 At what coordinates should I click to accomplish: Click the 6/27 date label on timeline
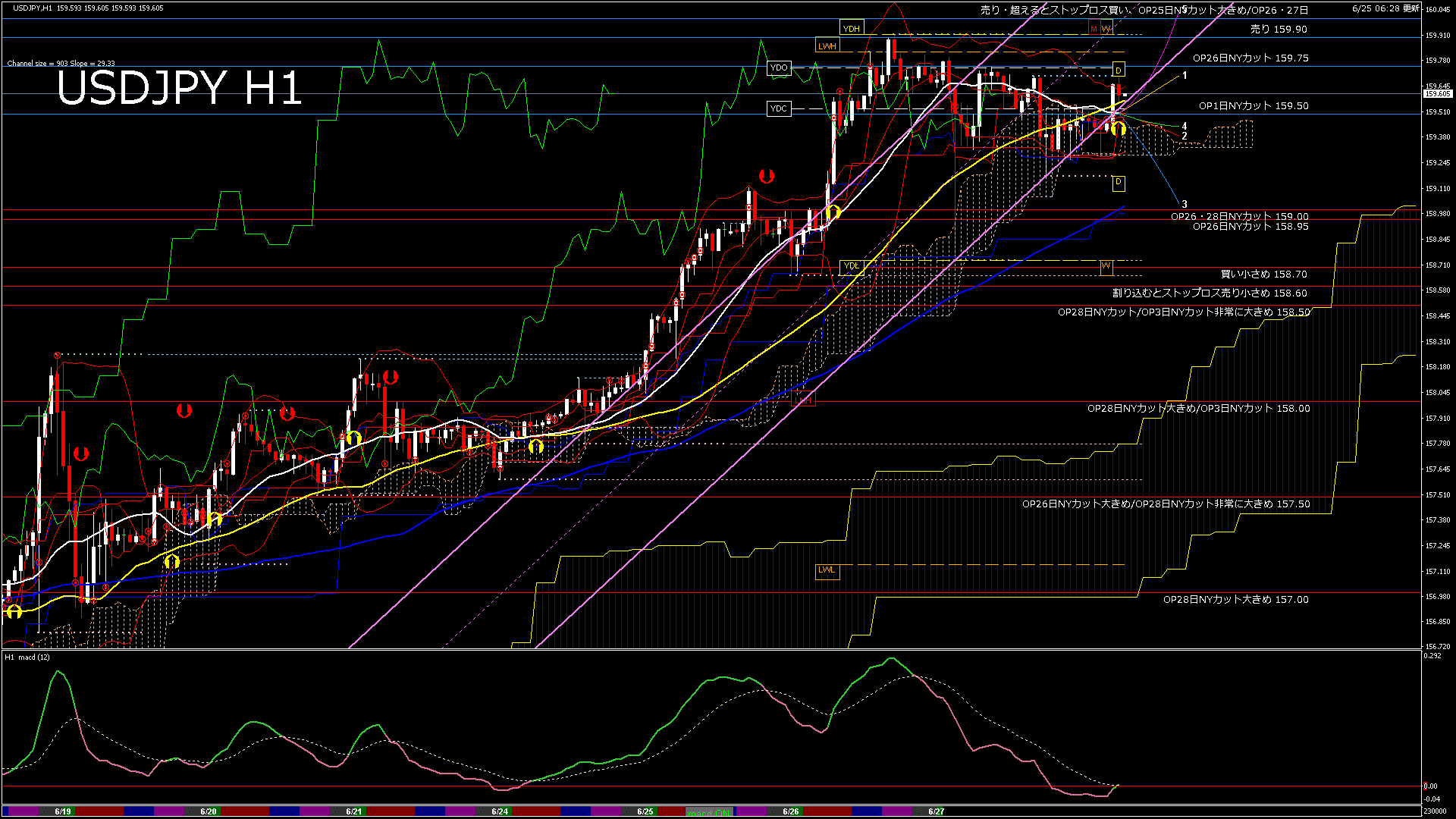point(937,811)
